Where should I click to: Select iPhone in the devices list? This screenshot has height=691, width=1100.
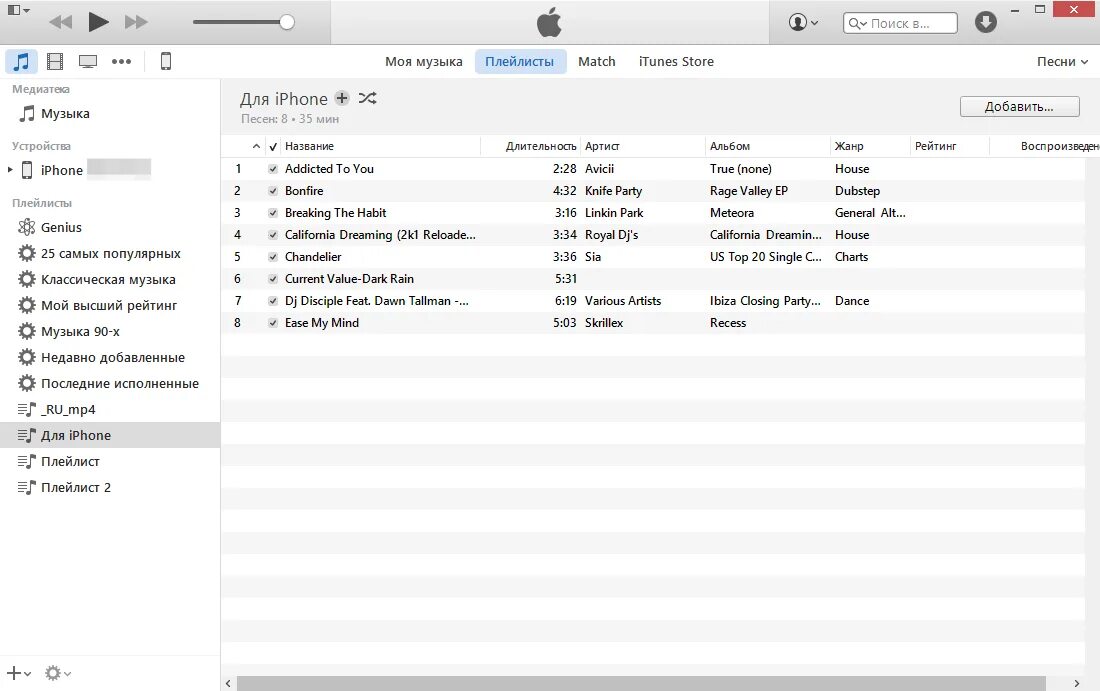coord(62,170)
